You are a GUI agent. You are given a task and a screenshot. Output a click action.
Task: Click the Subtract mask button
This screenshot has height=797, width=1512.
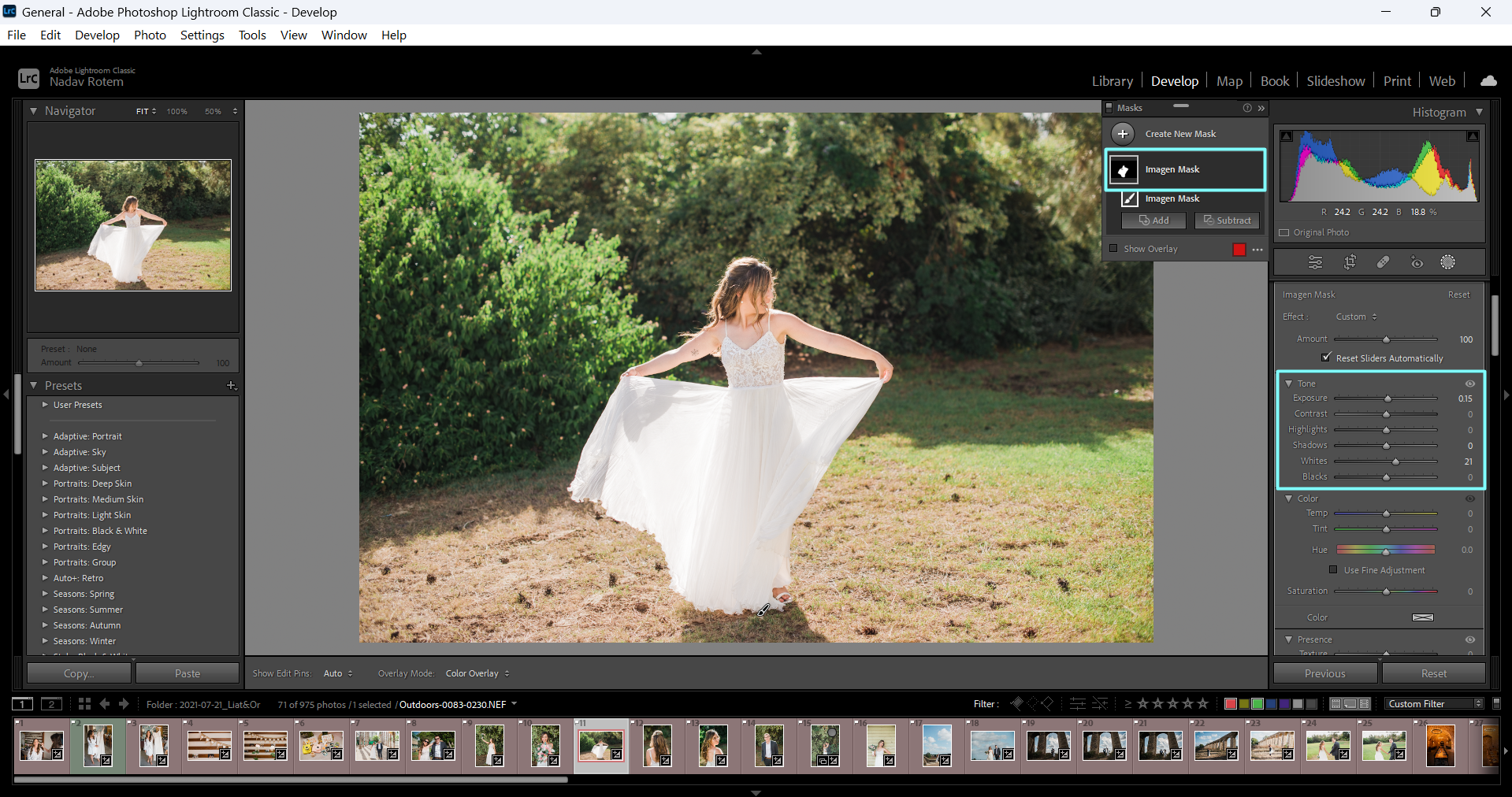[x=1227, y=221]
